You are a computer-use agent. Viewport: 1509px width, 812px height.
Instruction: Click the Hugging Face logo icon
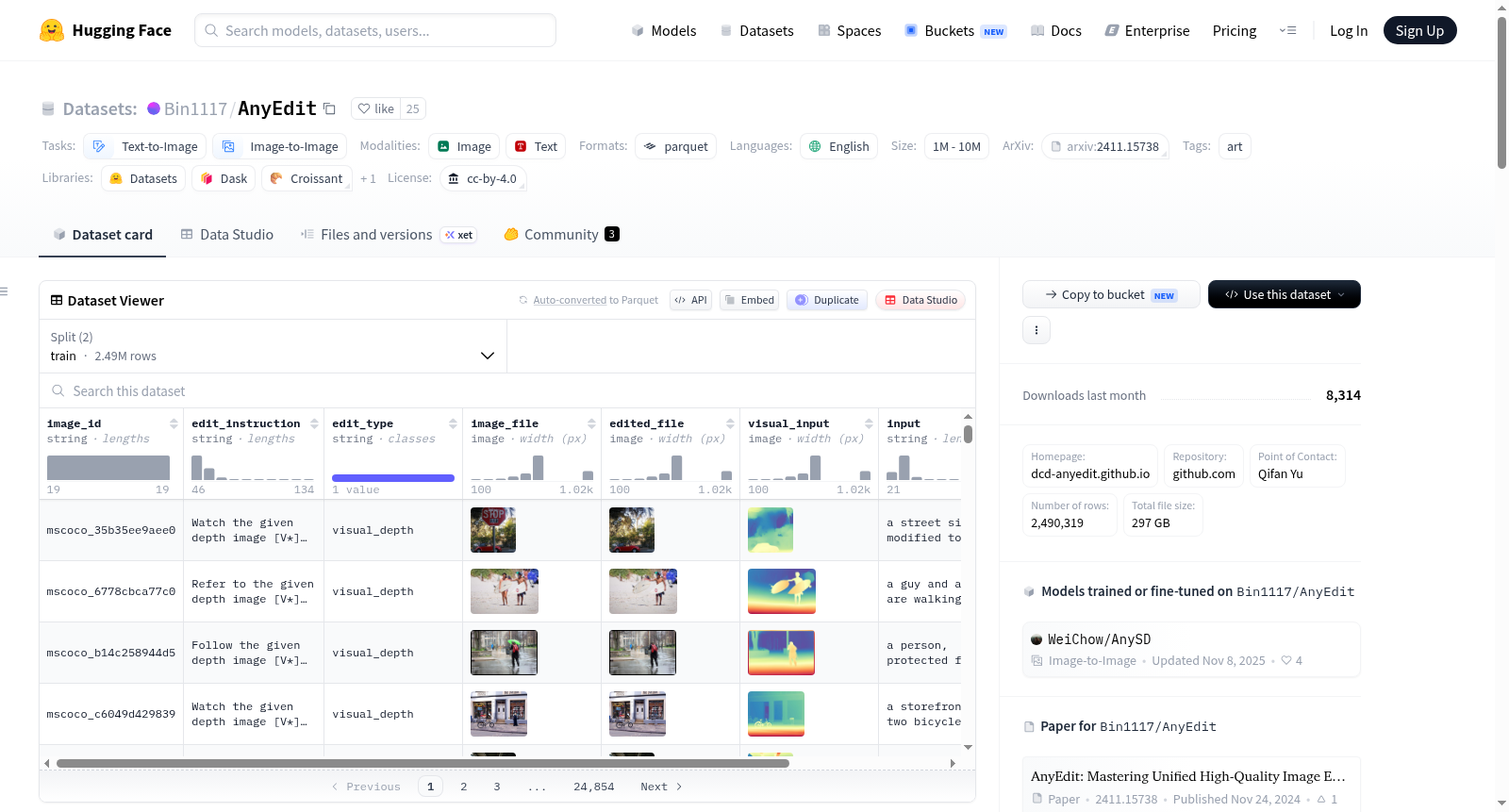[52, 30]
